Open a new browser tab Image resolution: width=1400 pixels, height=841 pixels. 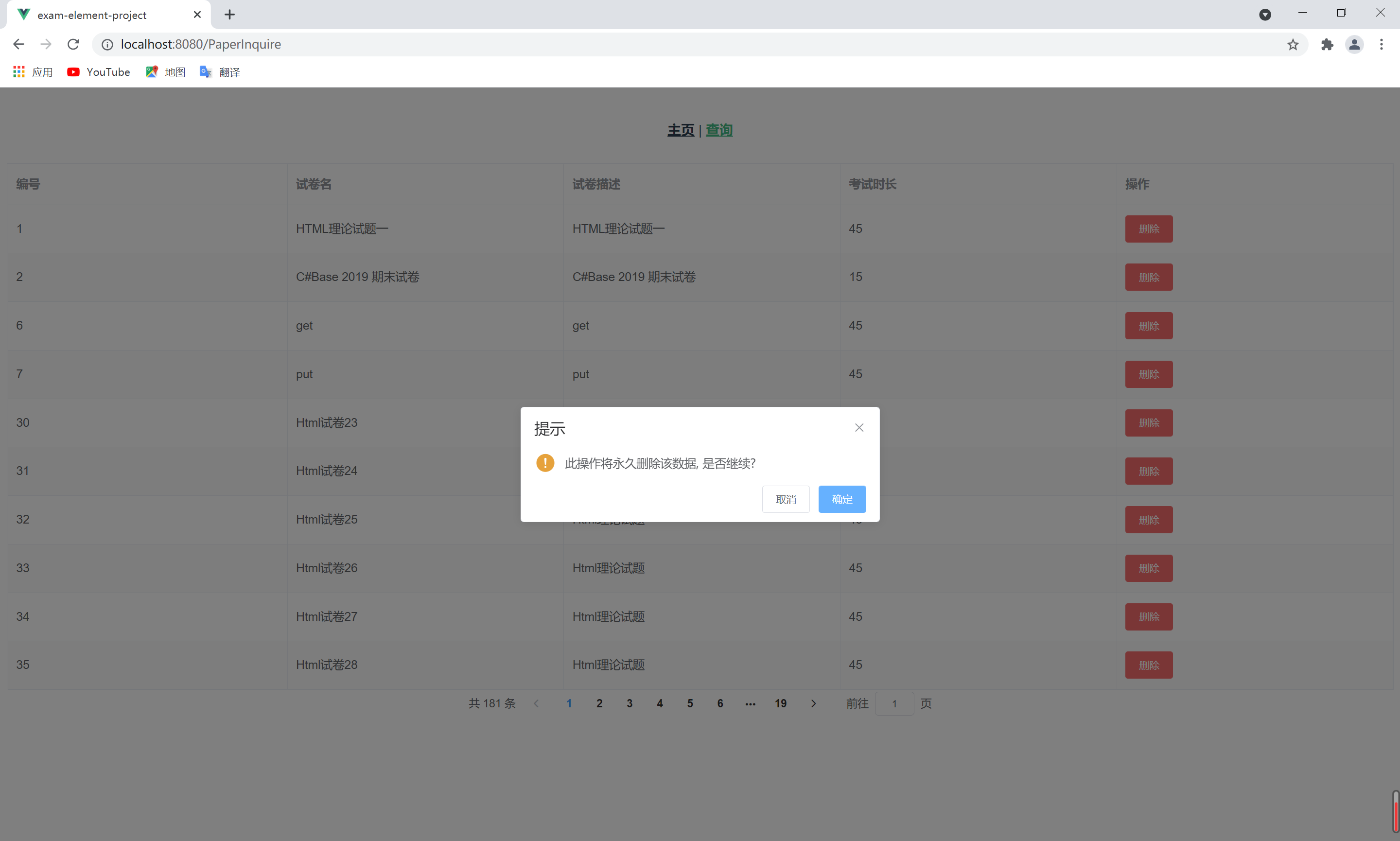(x=229, y=15)
